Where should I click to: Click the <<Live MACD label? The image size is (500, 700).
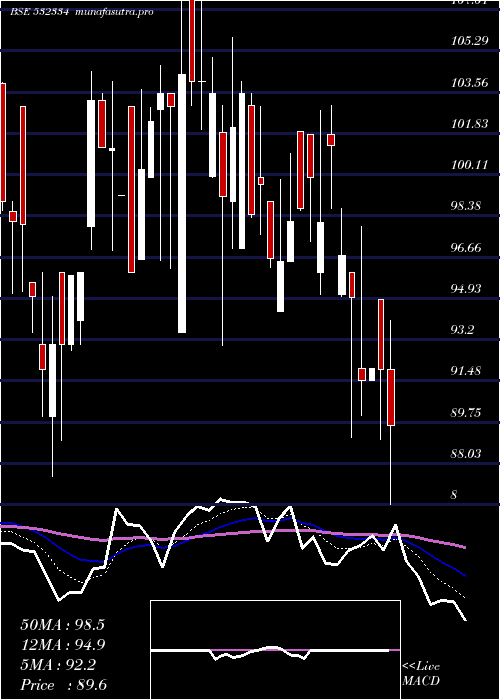point(421,674)
